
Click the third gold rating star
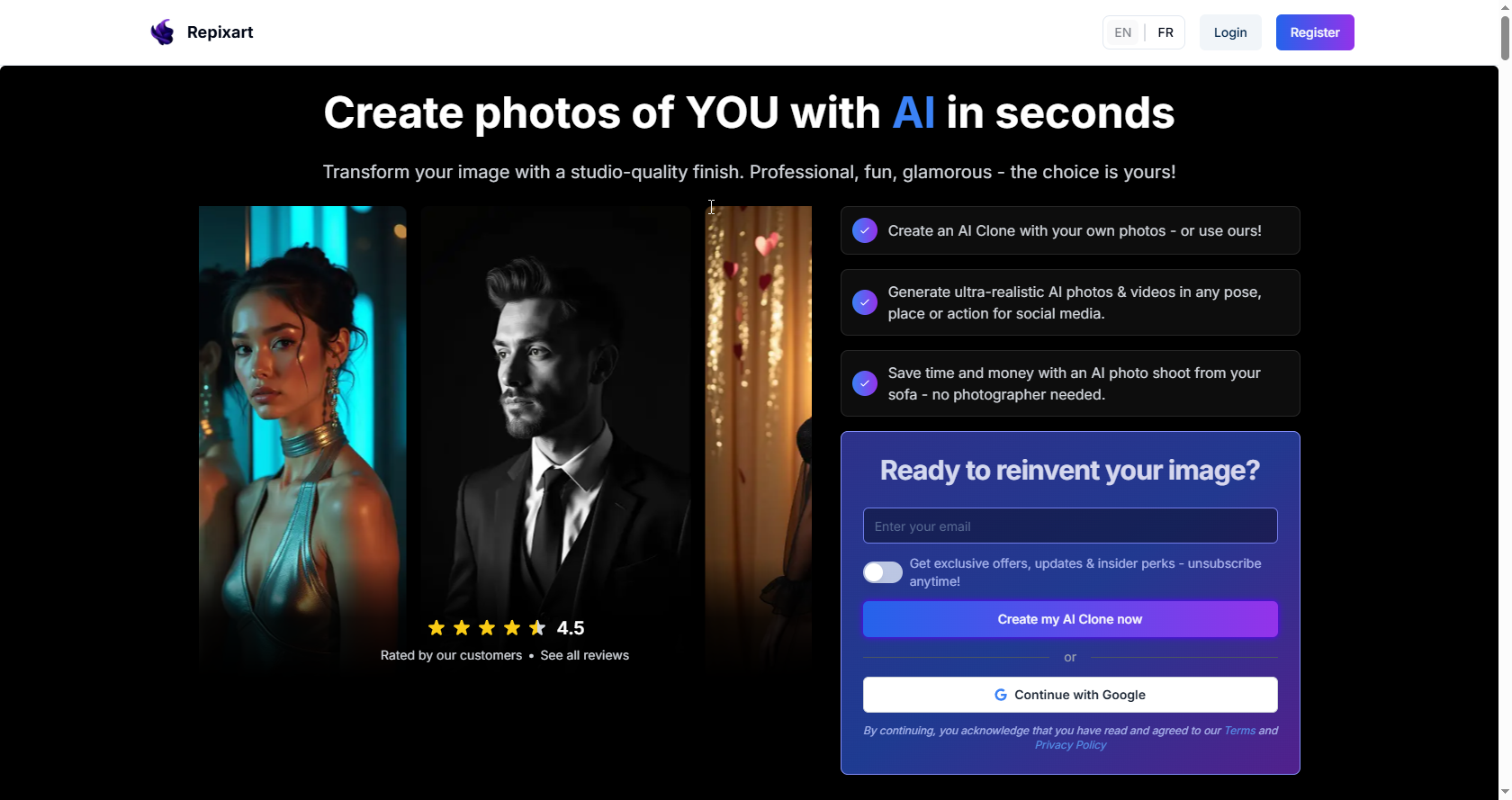pyautogui.click(x=487, y=627)
